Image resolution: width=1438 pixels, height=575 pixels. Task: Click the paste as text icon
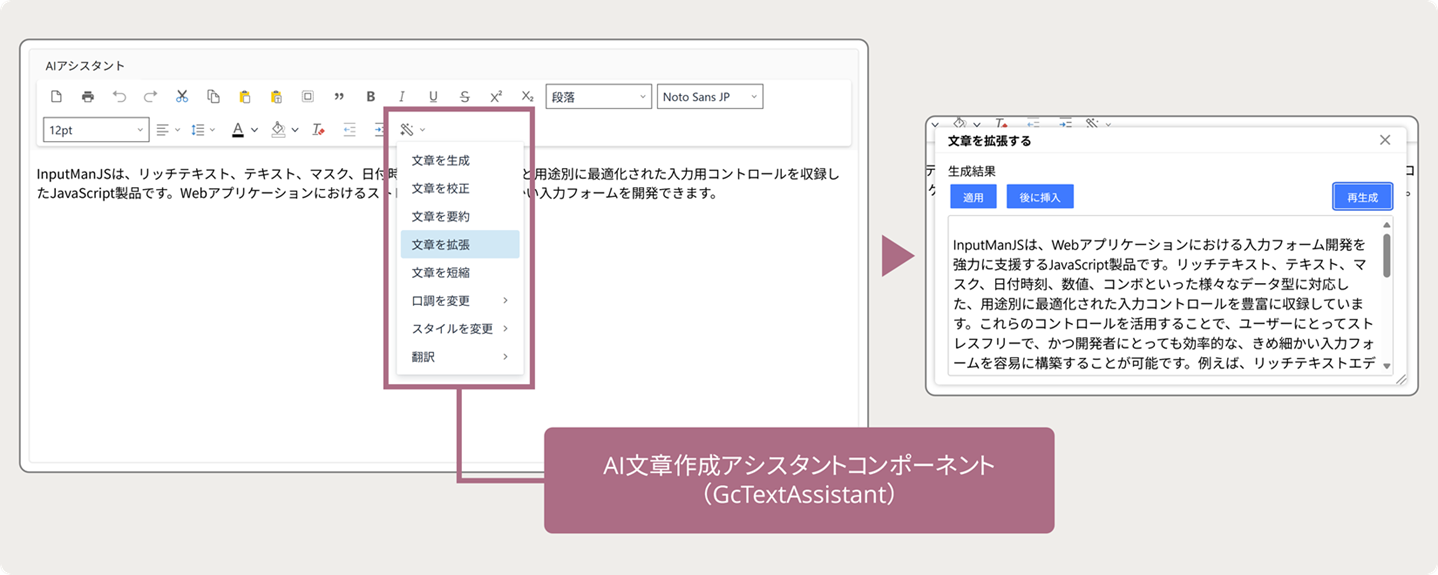276,97
